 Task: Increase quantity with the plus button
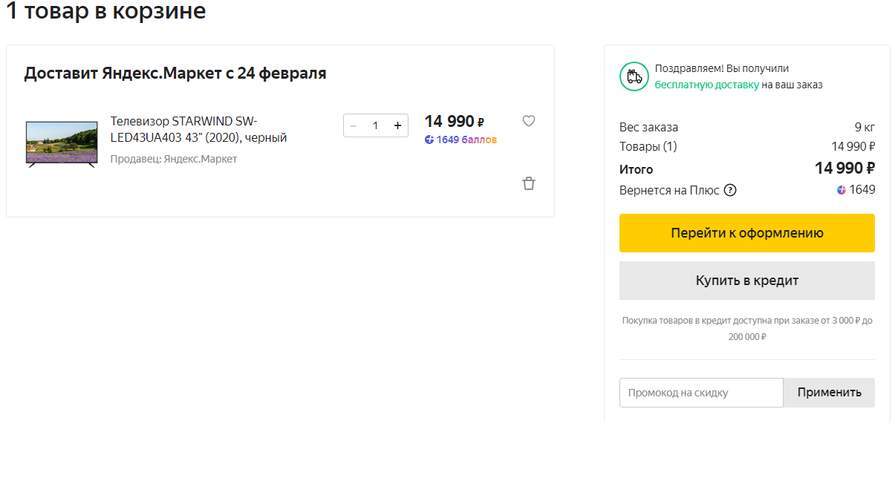(x=398, y=126)
